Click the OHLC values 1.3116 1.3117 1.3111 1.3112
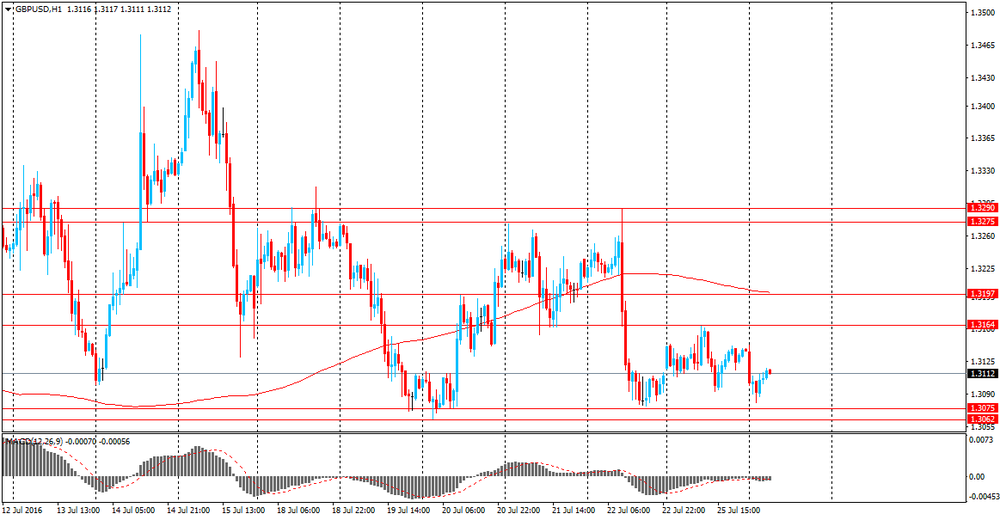The width and height of the screenshot is (1000, 520). pos(119,10)
